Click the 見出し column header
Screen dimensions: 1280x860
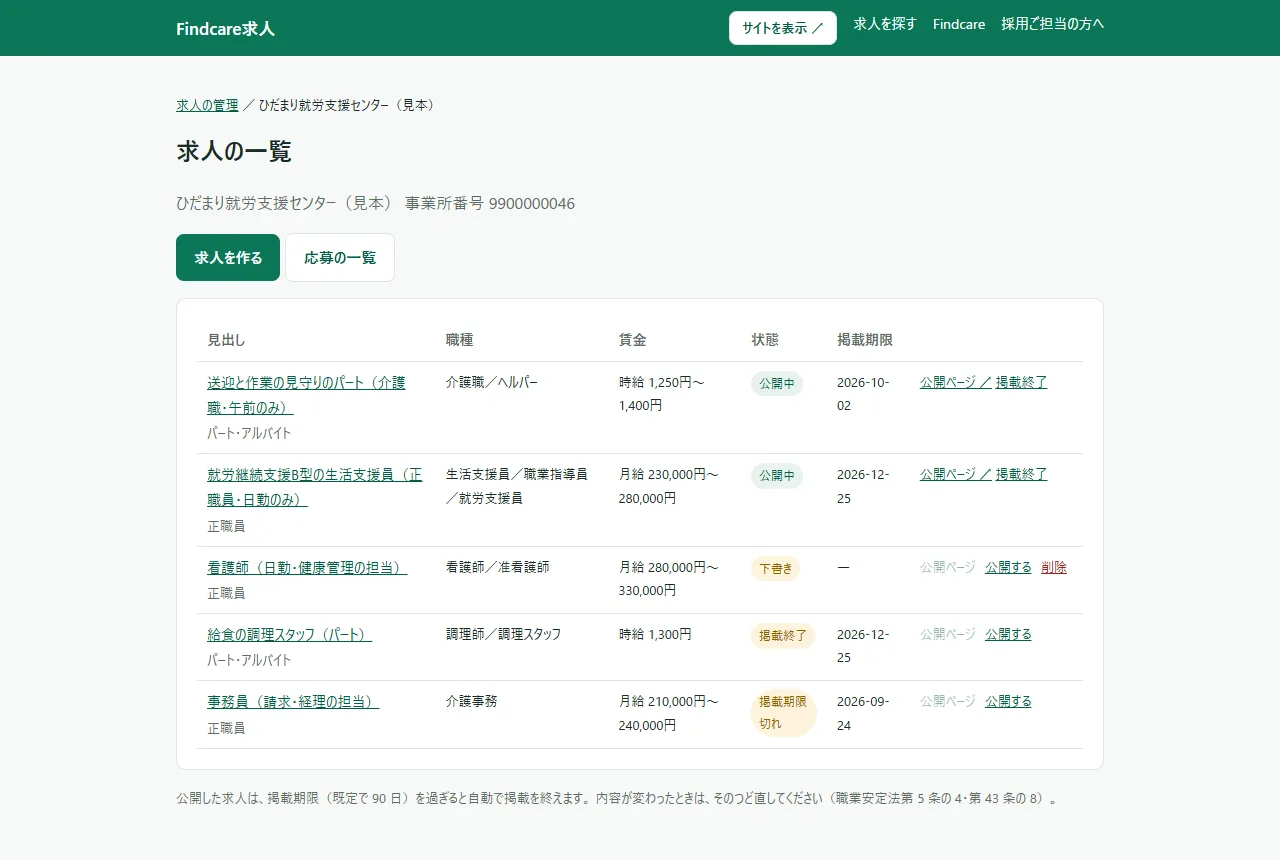pyautogui.click(x=226, y=340)
